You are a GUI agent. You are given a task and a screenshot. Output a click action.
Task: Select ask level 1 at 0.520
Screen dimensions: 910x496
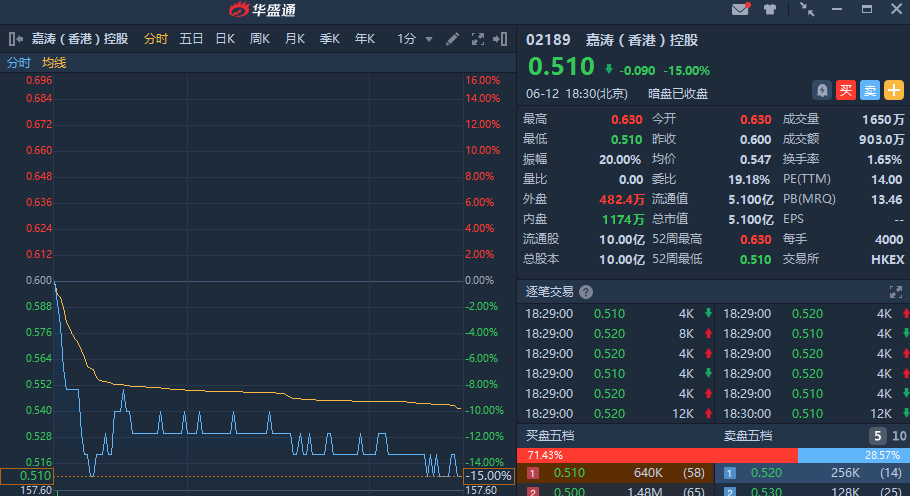coord(812,473)
